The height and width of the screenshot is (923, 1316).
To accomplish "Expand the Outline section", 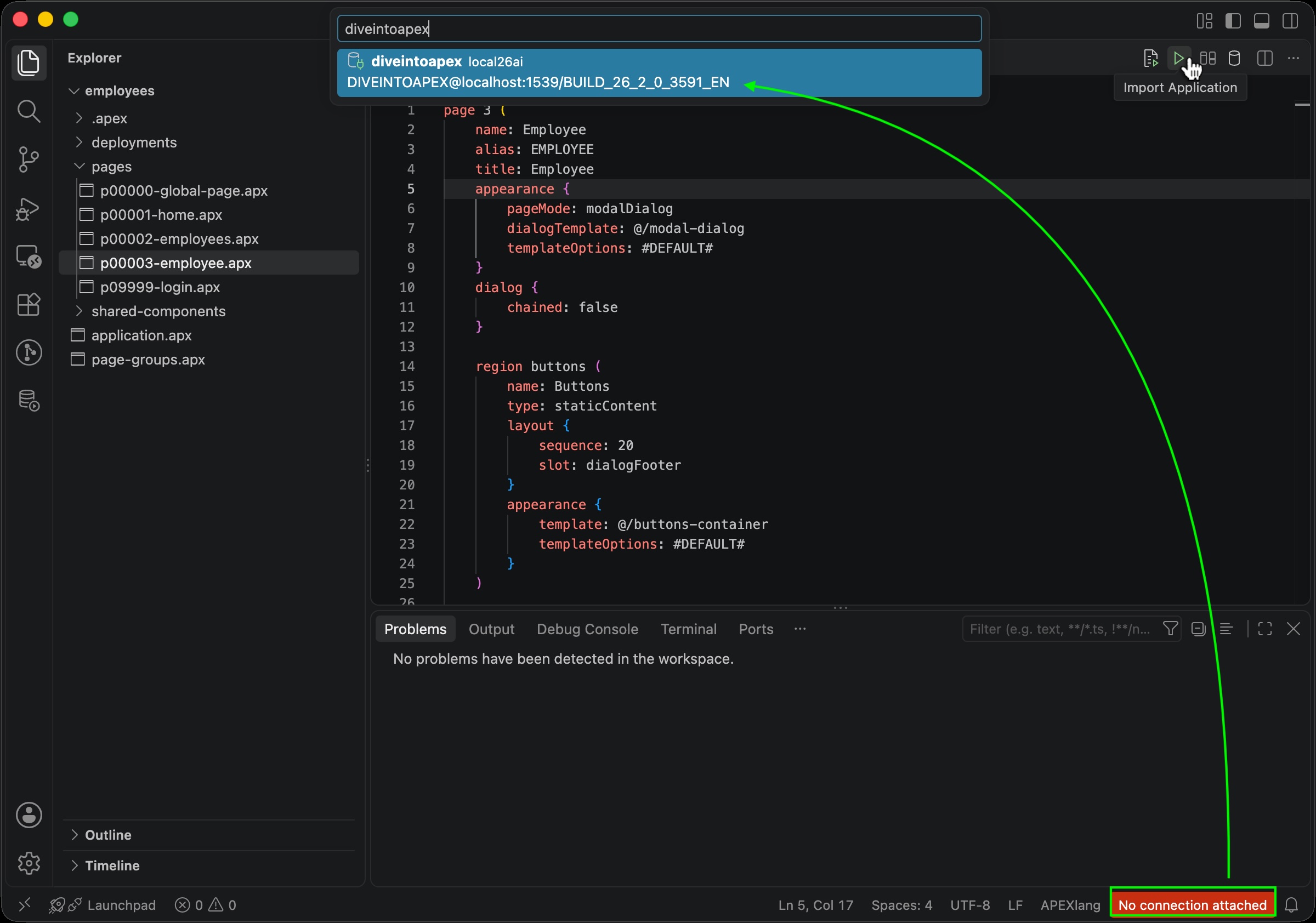I will click(74, 835).
